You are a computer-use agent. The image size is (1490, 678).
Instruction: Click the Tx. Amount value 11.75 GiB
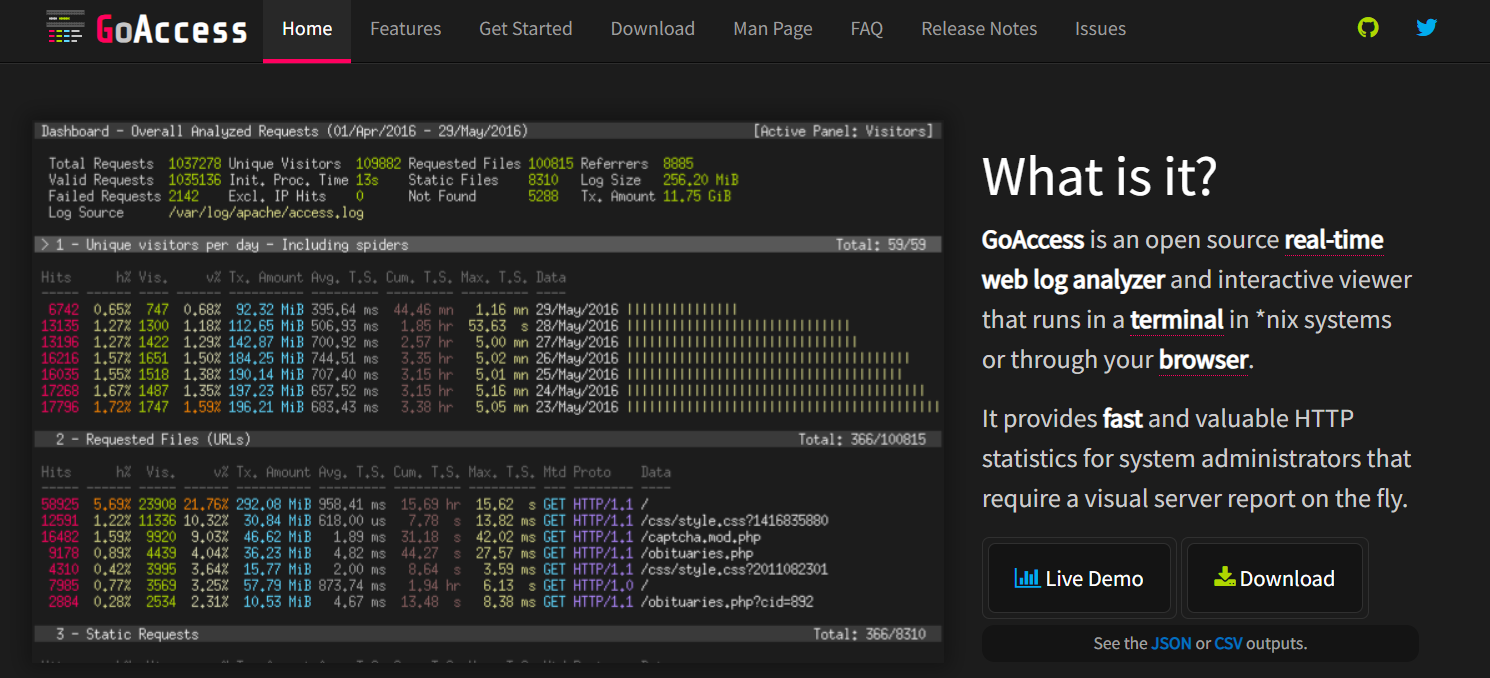tap(697, 197)
